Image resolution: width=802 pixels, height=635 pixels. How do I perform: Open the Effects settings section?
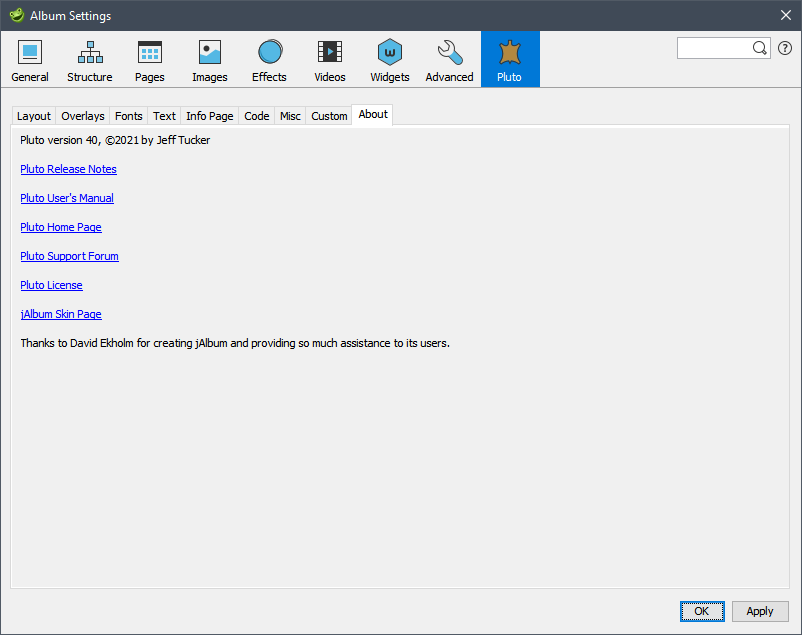coord(270,59)
